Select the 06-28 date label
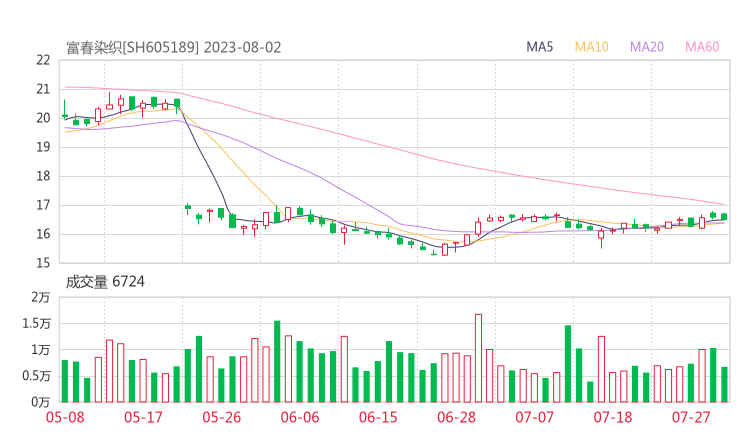This screenshot has height=440, width=740. pyautogui.click(x=456, y=417)
